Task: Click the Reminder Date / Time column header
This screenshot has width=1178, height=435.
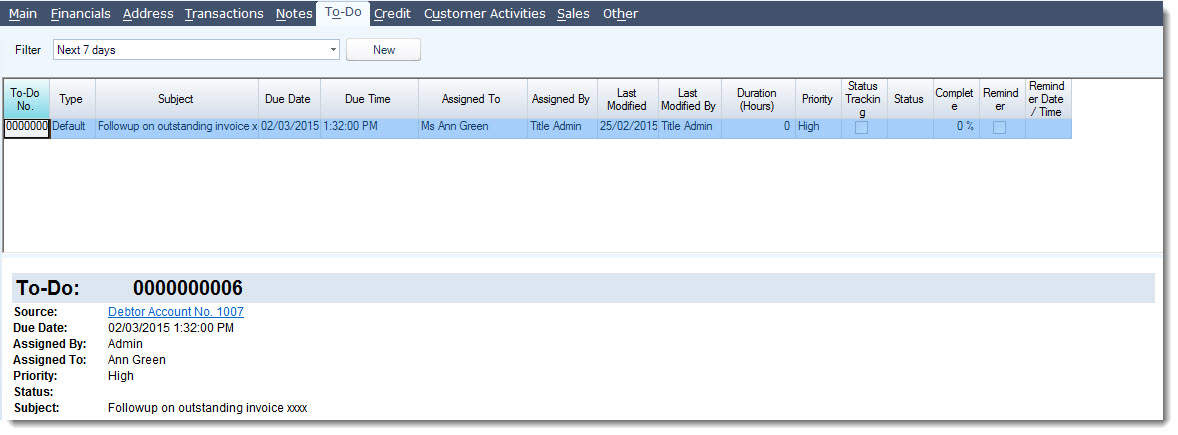Action: click(x=1047, y=98)
